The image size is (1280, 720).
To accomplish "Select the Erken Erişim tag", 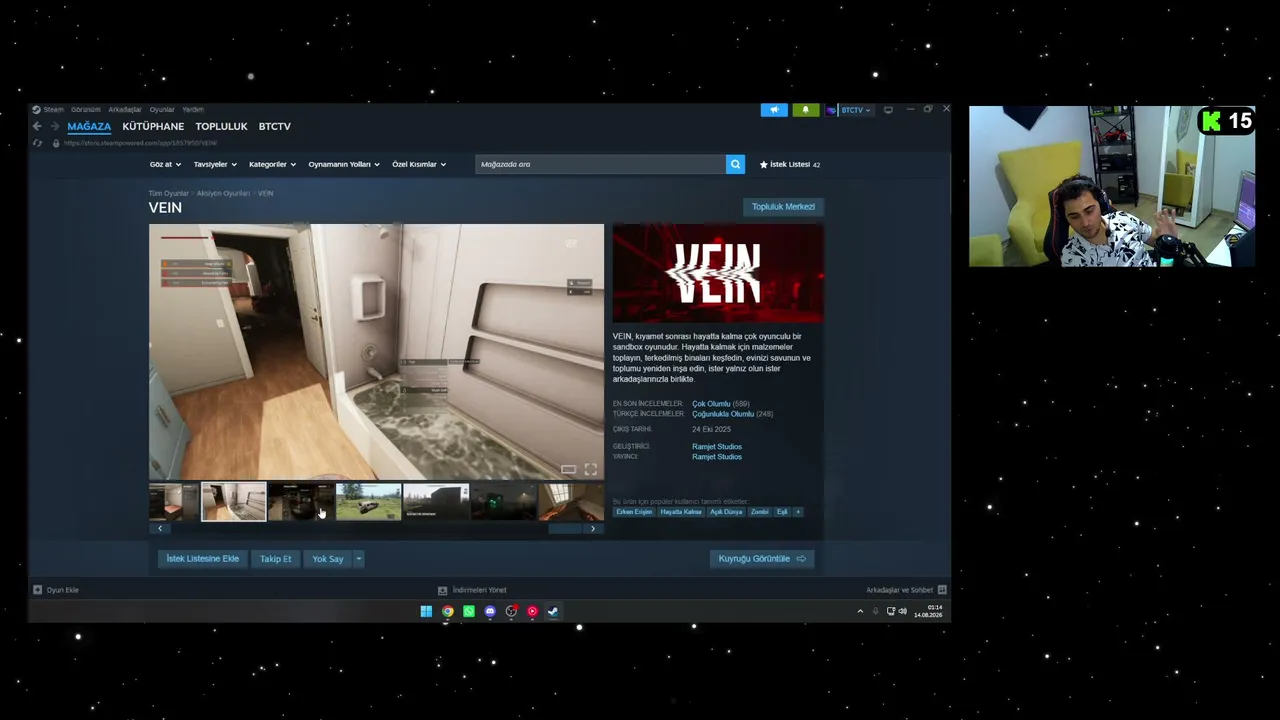I will [634, 512].
